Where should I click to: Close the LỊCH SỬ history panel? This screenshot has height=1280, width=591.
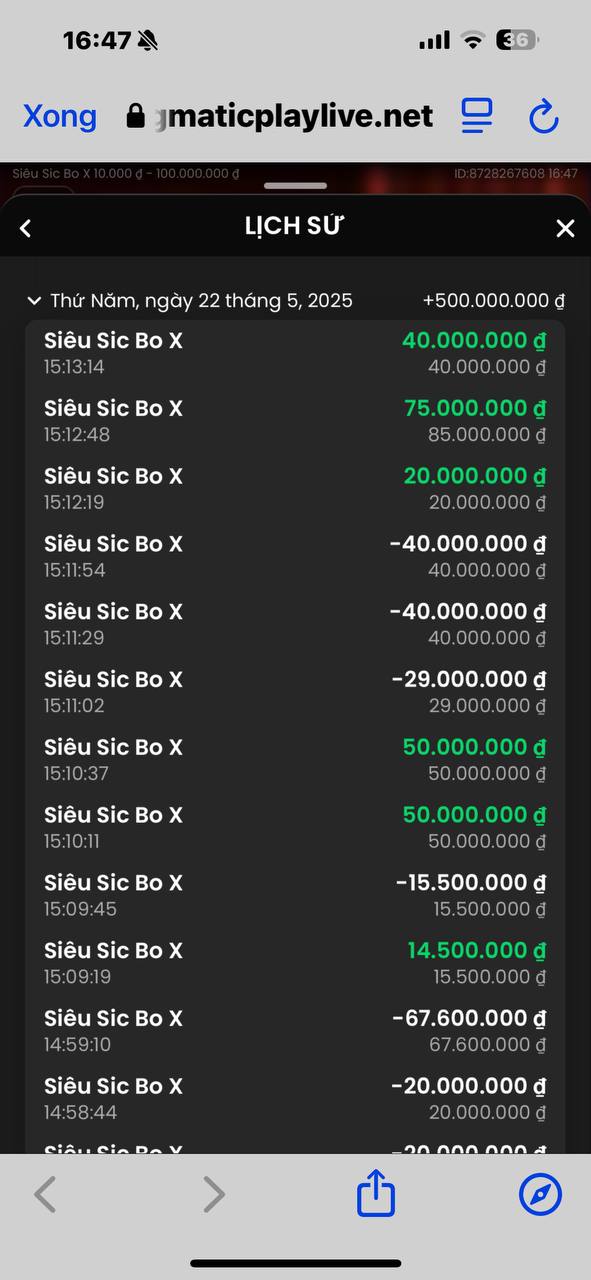[565, 228]
